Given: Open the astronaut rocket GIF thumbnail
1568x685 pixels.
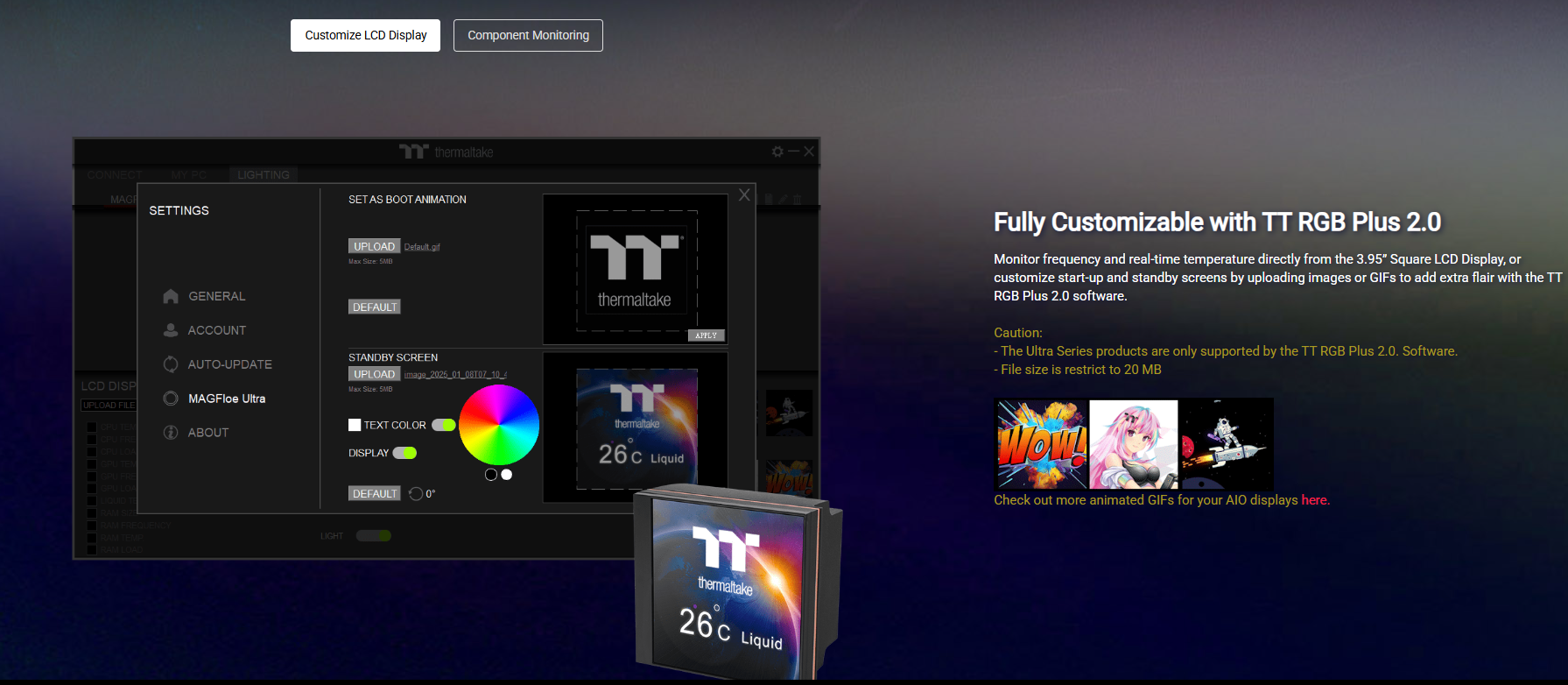Looking at the screenshot, I should (x=1227, y=444).
